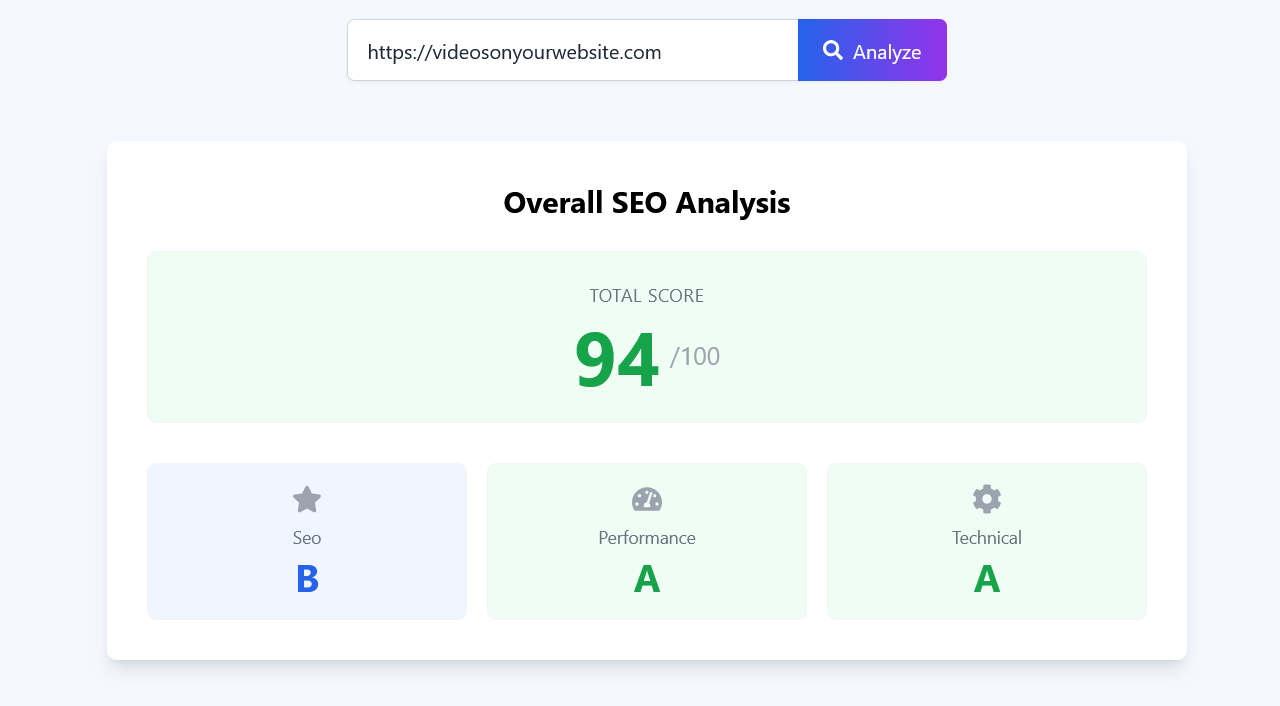The image size is (1280, 706).
Task: Click the magnifying glass icon in Analyze button
Action: [x=832, y=50]
